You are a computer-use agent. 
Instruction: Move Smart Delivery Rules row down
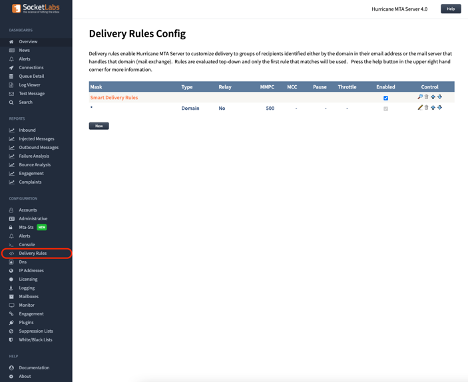(x=440, y=97)
